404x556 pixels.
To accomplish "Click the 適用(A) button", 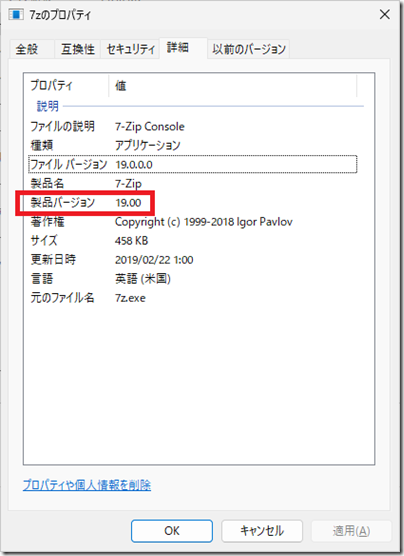I will (x=352, y=531).
